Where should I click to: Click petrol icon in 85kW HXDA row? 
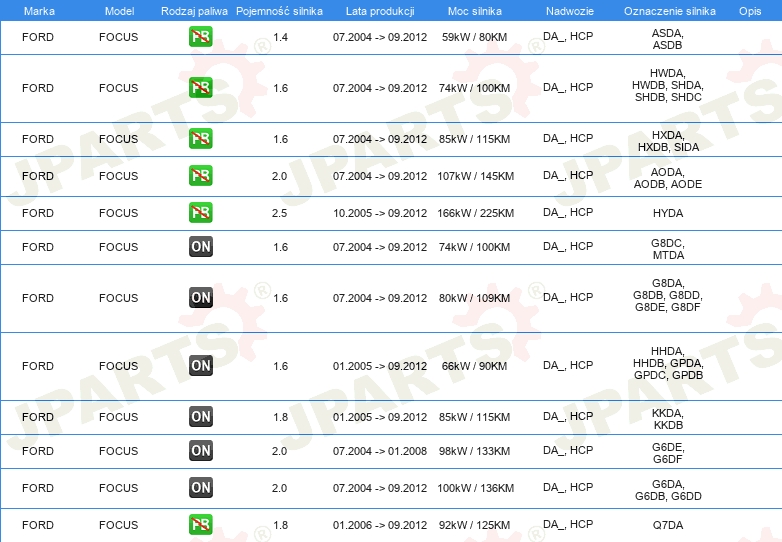click(200, 139)
